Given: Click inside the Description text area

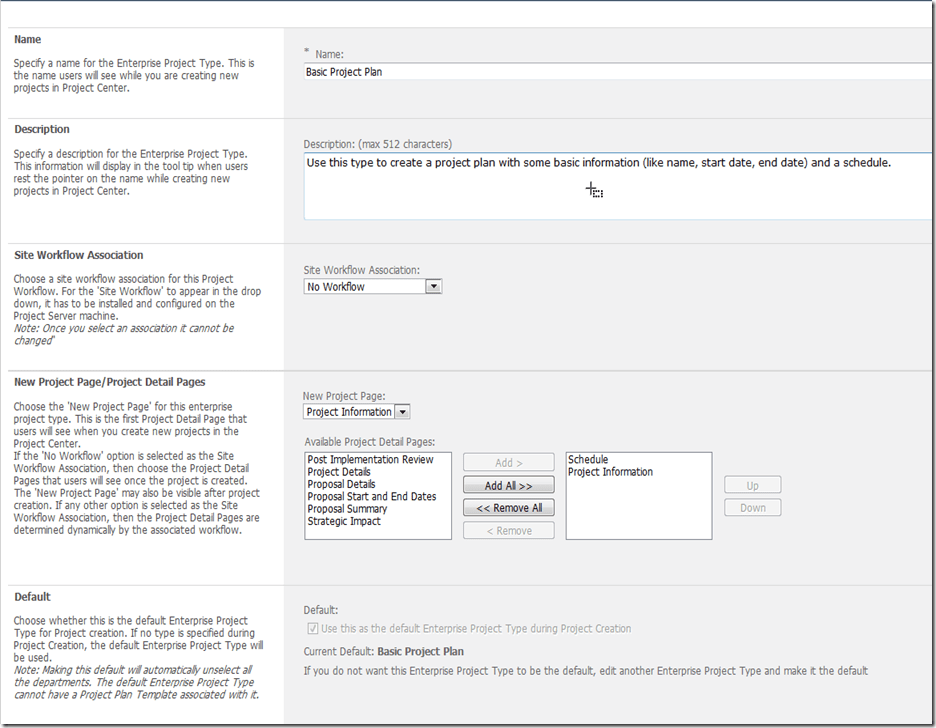Looking at the screenshot, I should [x=618, y=186].
